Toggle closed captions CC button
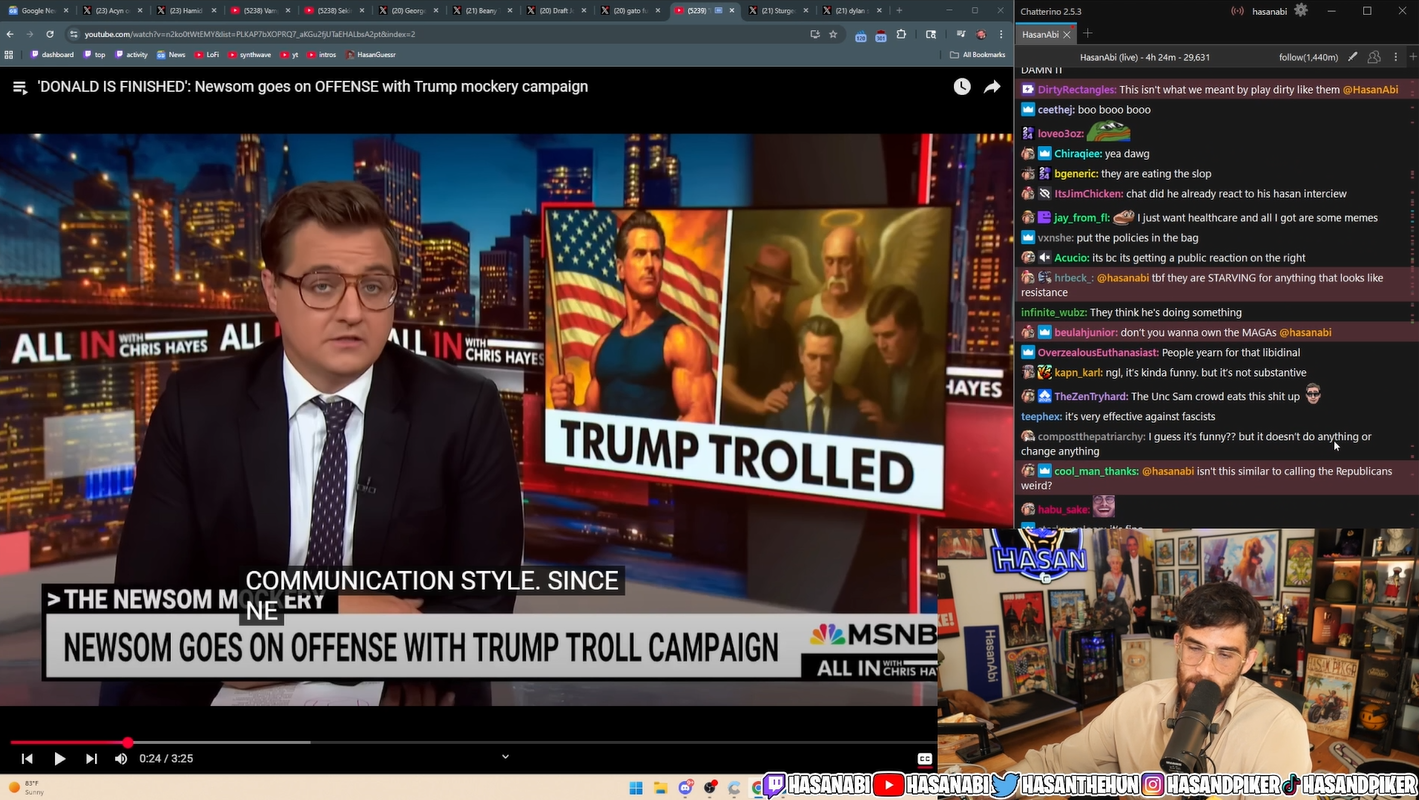Viewport: 1419px width, 800px height. point(925,759)
